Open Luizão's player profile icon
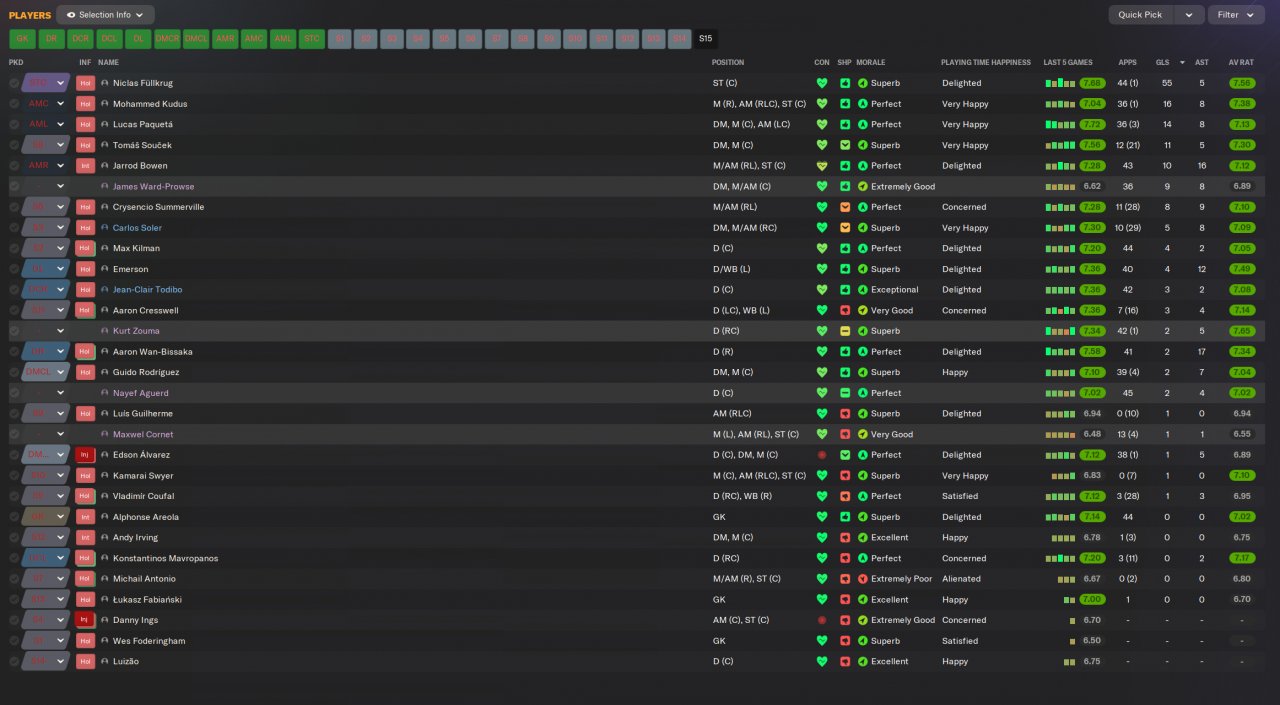The width and height of the screenshot is (1280, 705). pos(105,662)
